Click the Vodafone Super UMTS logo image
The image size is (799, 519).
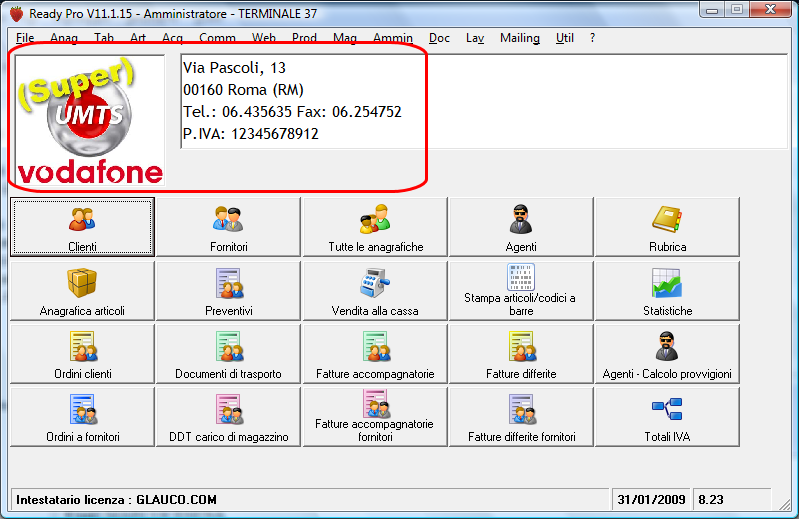[x=90, y=120]
